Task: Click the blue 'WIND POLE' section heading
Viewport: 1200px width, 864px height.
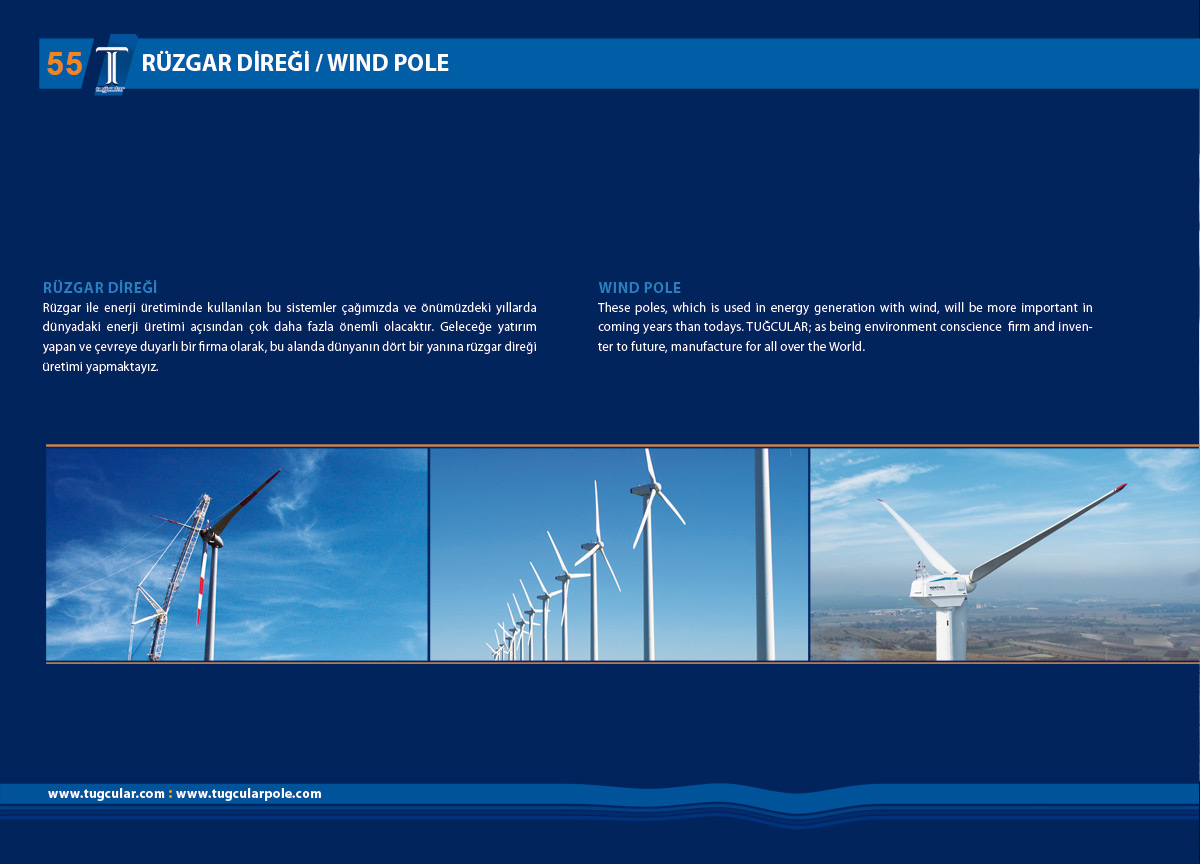Action: point(639,288)
